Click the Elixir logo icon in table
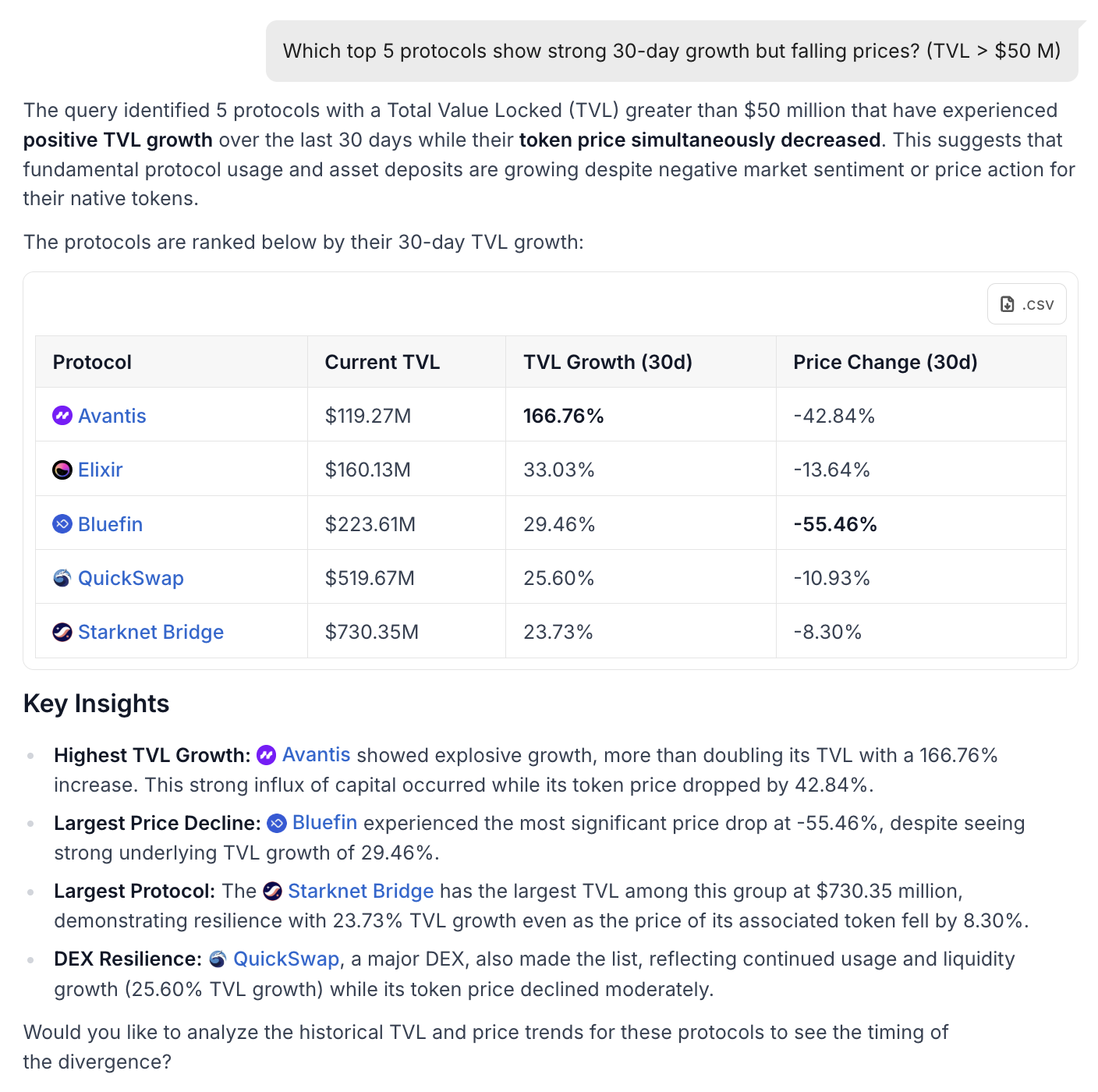The image size is (1098, 1092). 62,470
